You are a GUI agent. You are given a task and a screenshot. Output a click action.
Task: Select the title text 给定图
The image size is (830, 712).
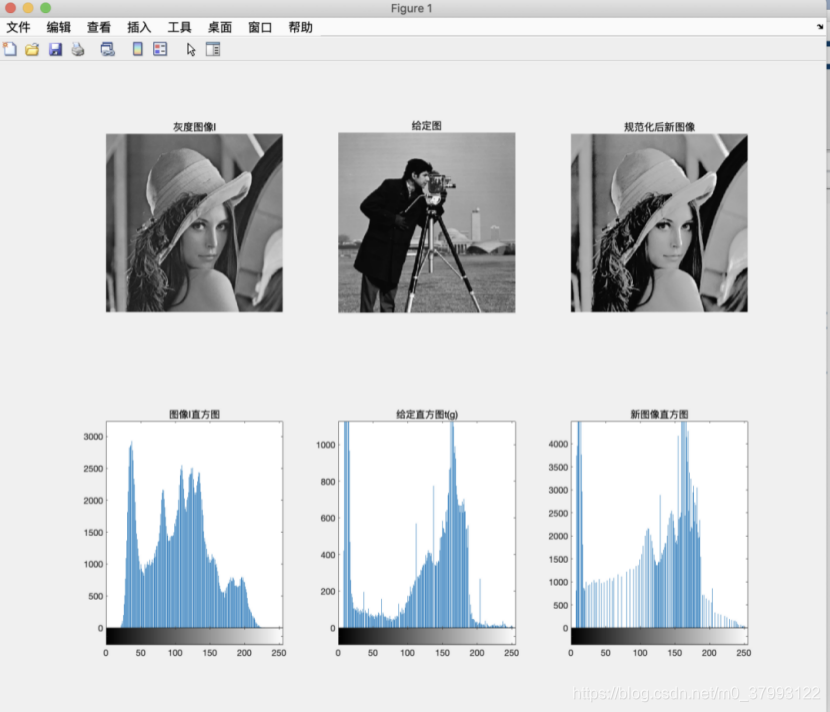427,126
